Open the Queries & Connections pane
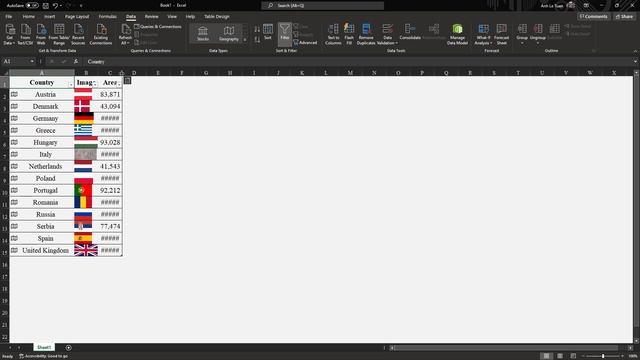640x360 pixels. coord(158,27)
